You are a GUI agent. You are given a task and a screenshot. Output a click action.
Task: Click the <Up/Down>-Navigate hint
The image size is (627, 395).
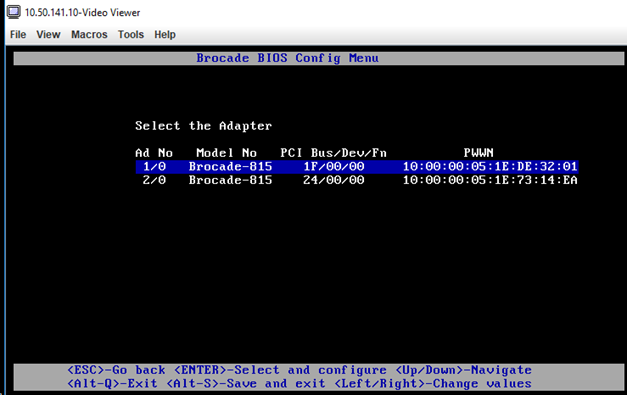(x=463, y=370)
